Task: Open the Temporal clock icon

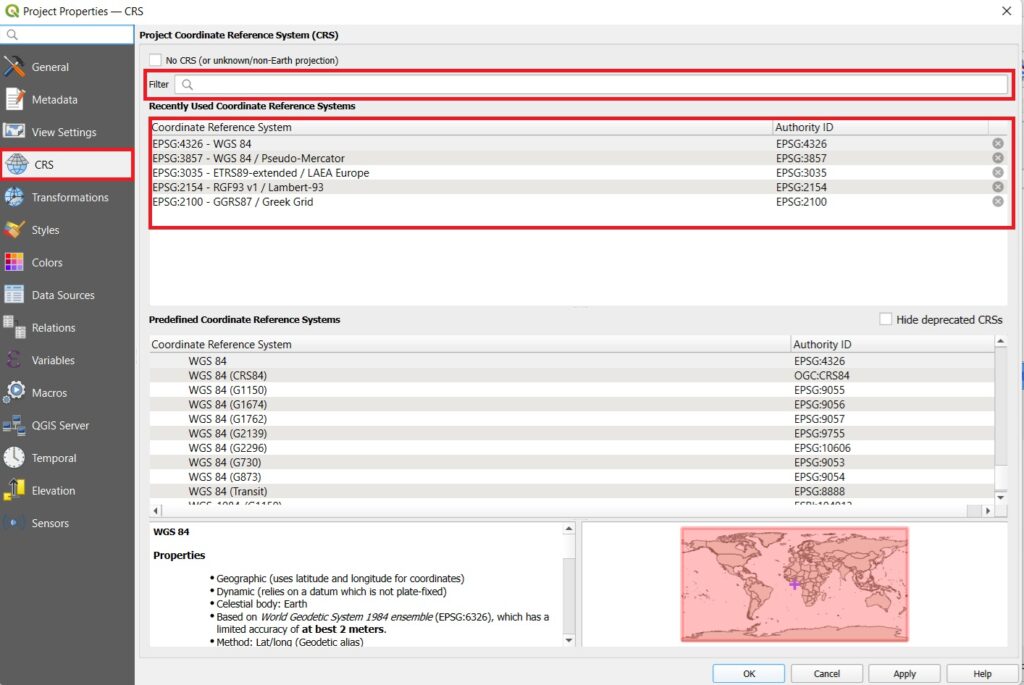Action: [x=14, y=458]
